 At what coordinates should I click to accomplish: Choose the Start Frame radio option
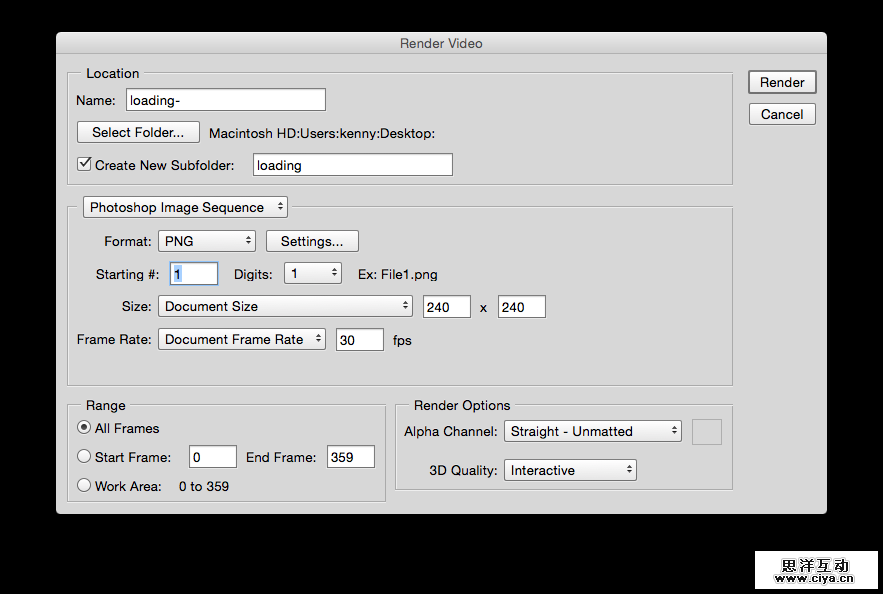(85, 457)
